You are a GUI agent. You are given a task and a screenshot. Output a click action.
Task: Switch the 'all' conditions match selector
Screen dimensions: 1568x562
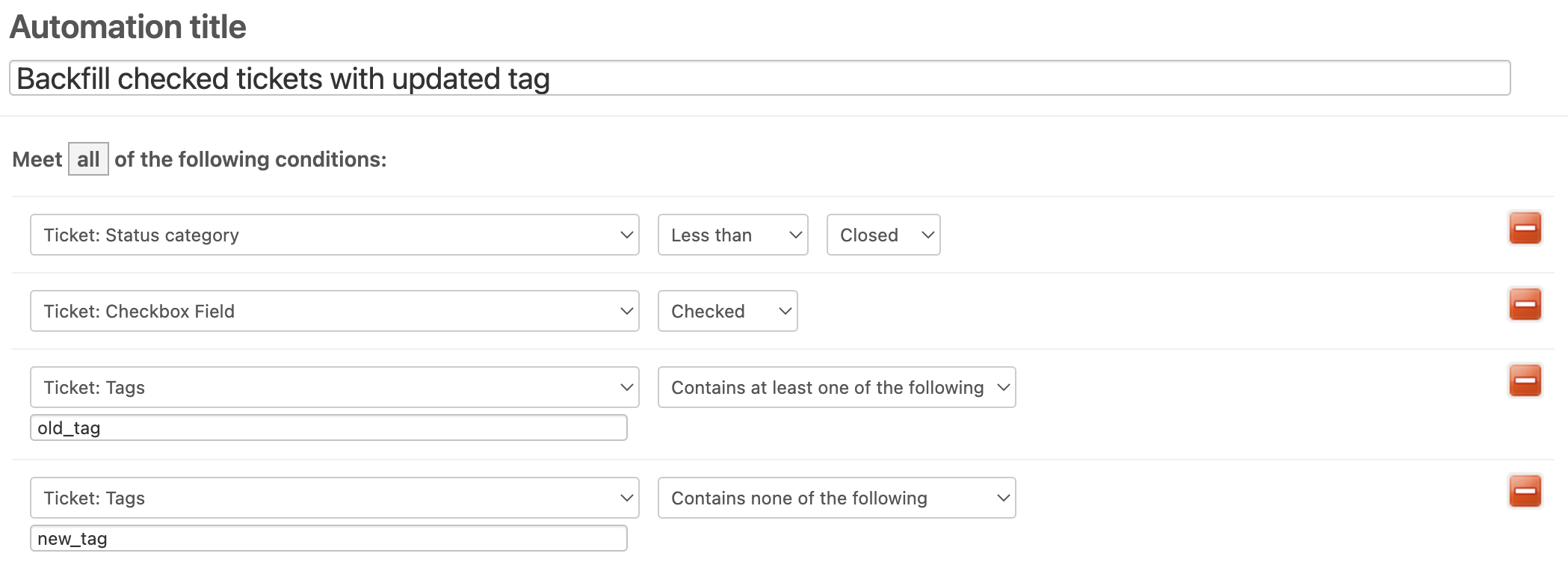click(x=88, y=159)
